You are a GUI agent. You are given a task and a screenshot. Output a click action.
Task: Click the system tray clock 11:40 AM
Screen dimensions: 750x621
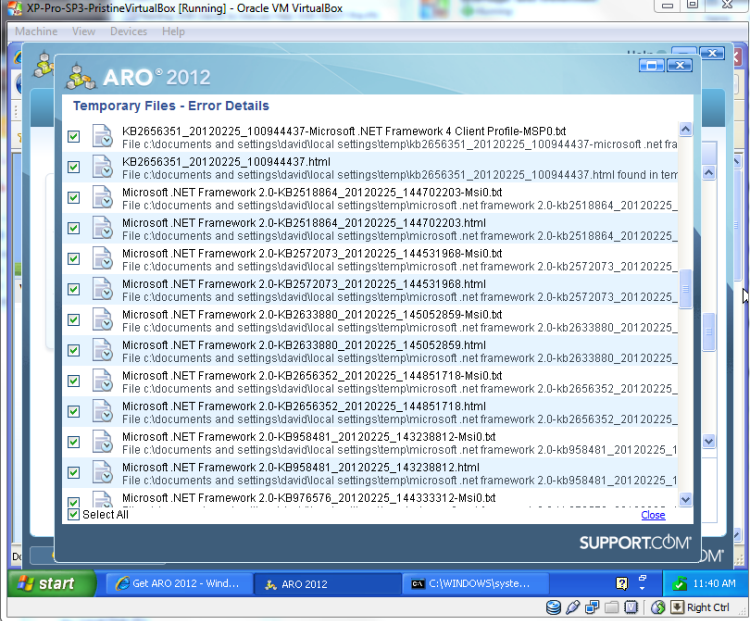pyautogui.click(x=714, y=584)
